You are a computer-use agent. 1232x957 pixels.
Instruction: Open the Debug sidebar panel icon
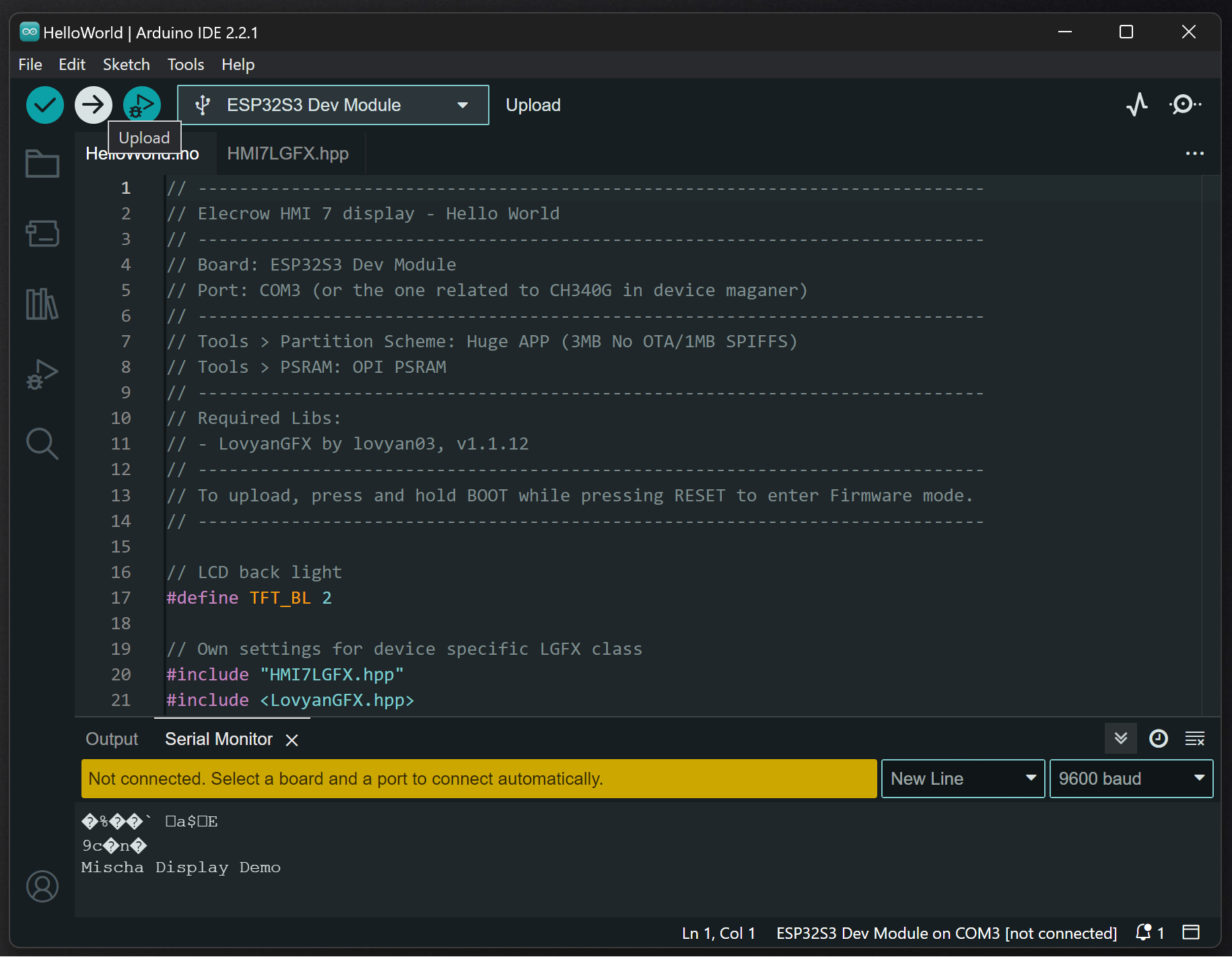click(x=42, y=374)
